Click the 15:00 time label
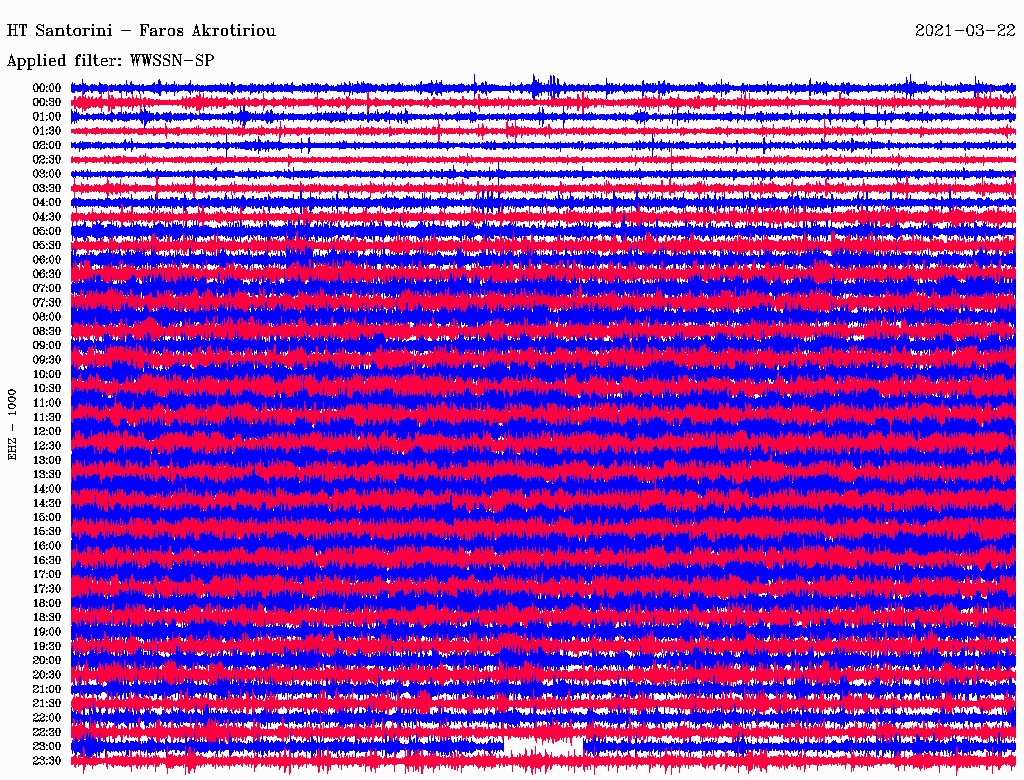Viewport: 1024px width, 780px height. click(47, 518)
